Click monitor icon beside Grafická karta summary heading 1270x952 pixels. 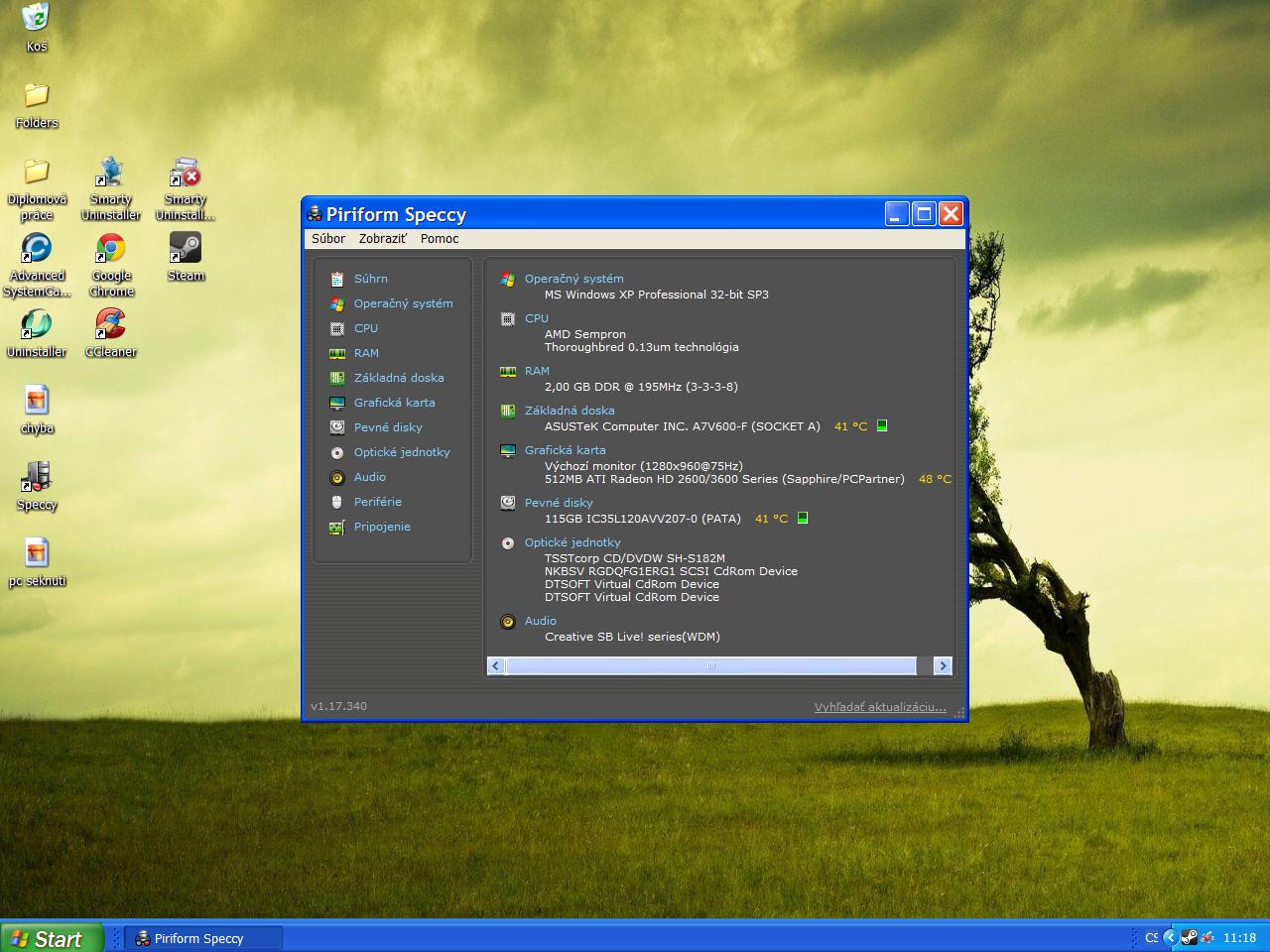508,450
